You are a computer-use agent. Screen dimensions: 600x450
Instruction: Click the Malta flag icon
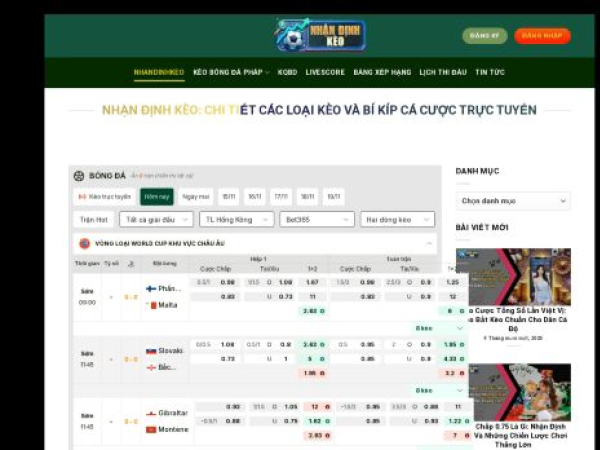pyautogui.click(x=152, y=305)
